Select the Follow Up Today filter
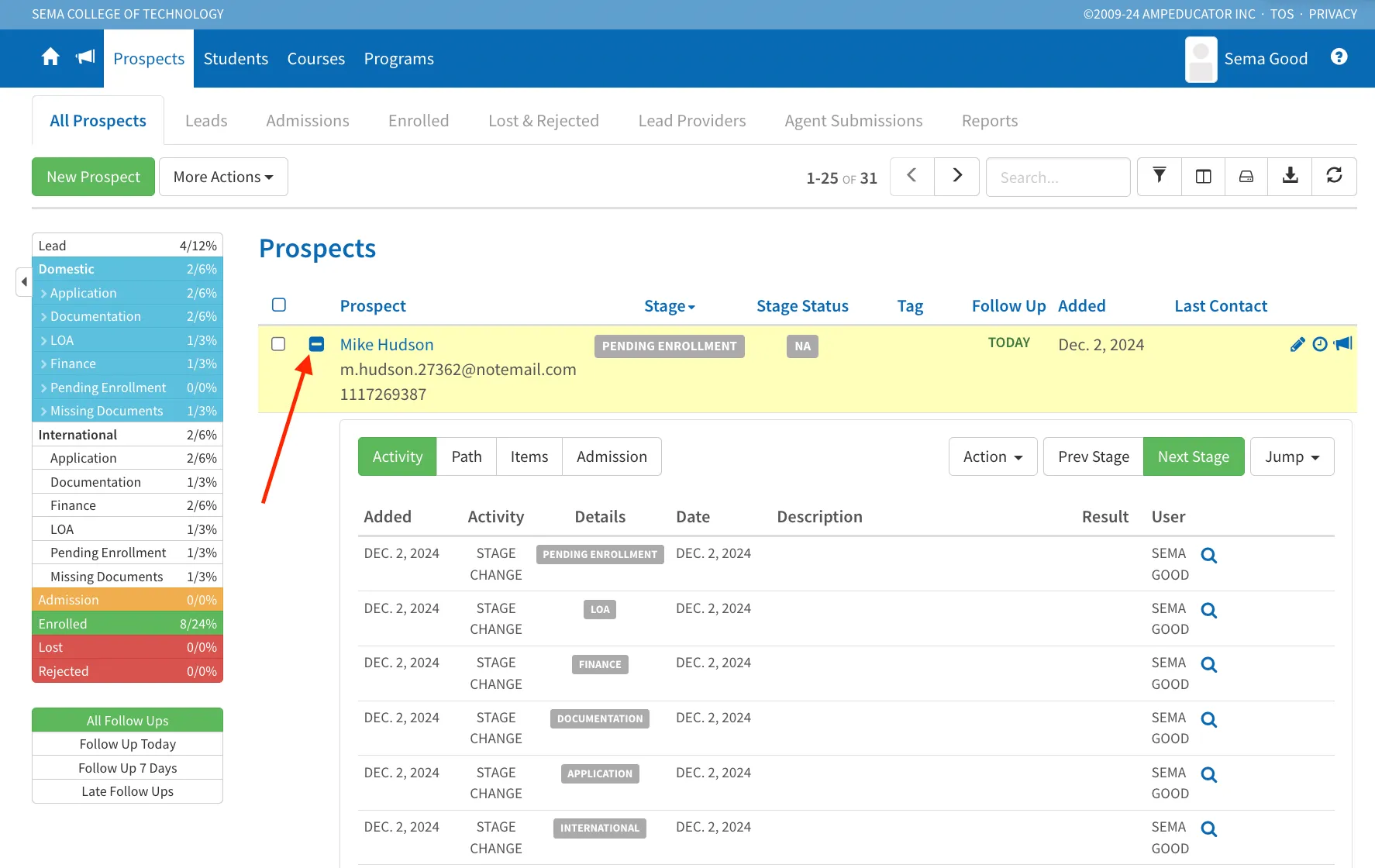 click(128, 744)
